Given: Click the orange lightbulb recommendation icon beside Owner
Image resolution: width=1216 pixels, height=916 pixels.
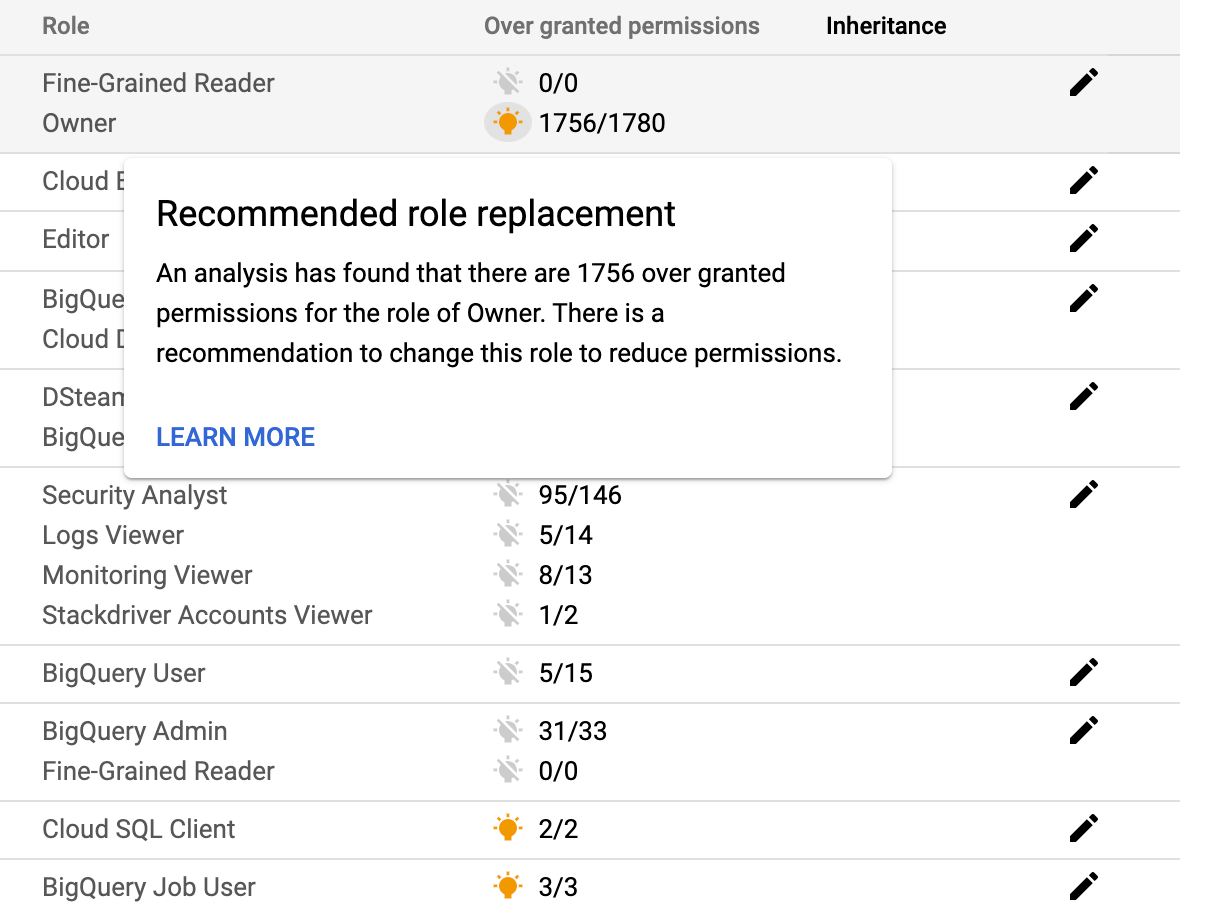Looking at the screenshot, I should (508, 123).
